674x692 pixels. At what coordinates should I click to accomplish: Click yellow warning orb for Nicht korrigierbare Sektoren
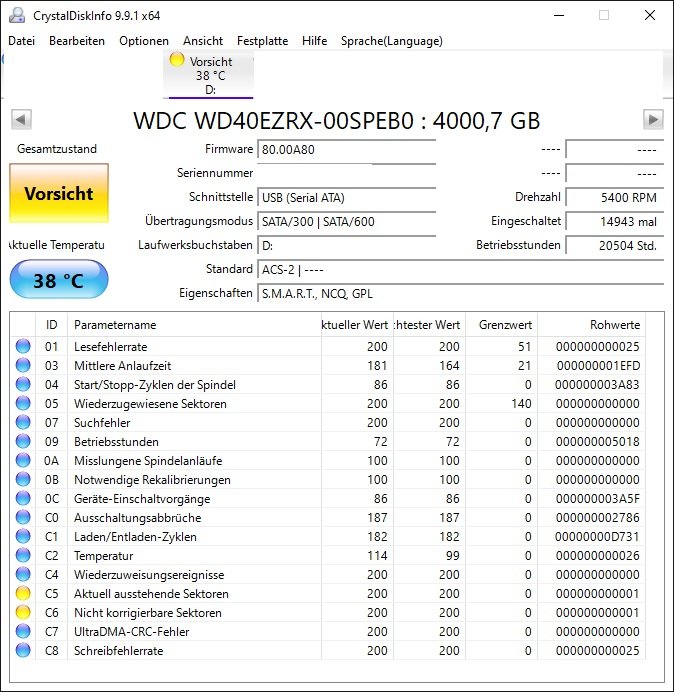pyautogui.click(x=23, y=612)
